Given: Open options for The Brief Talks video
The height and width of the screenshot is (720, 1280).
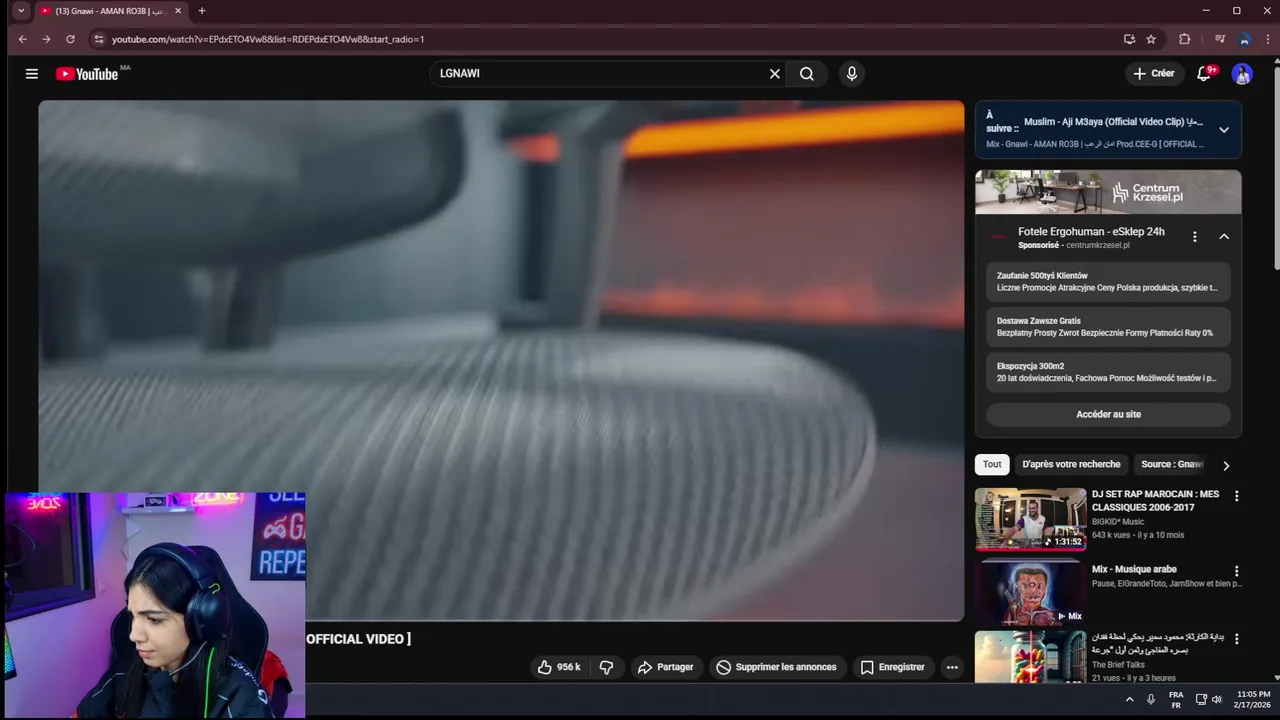Looking at the screenshot, I should pyautogui.click(x=1236, y=639).
